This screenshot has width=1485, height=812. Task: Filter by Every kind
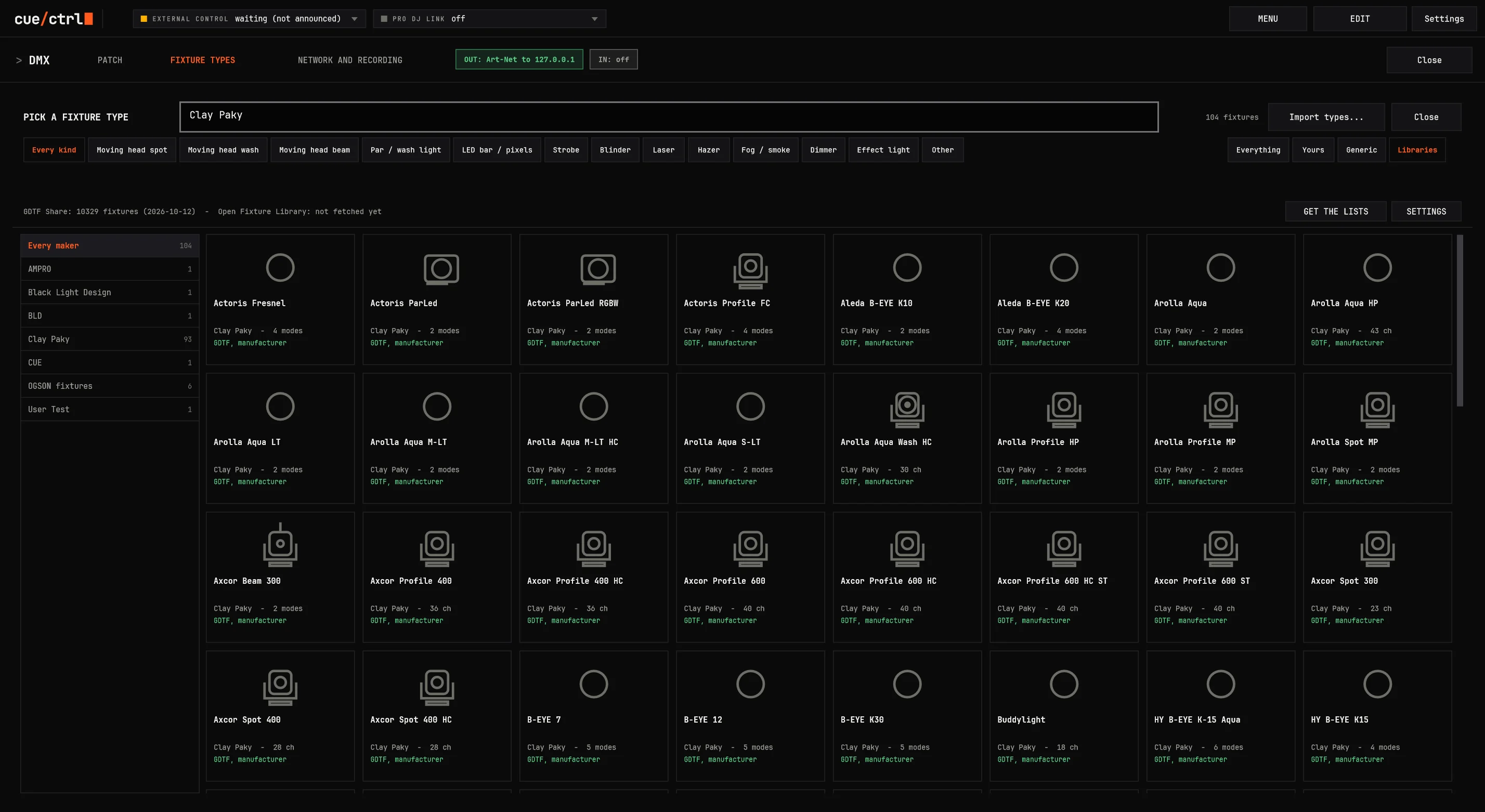(54, 150)
